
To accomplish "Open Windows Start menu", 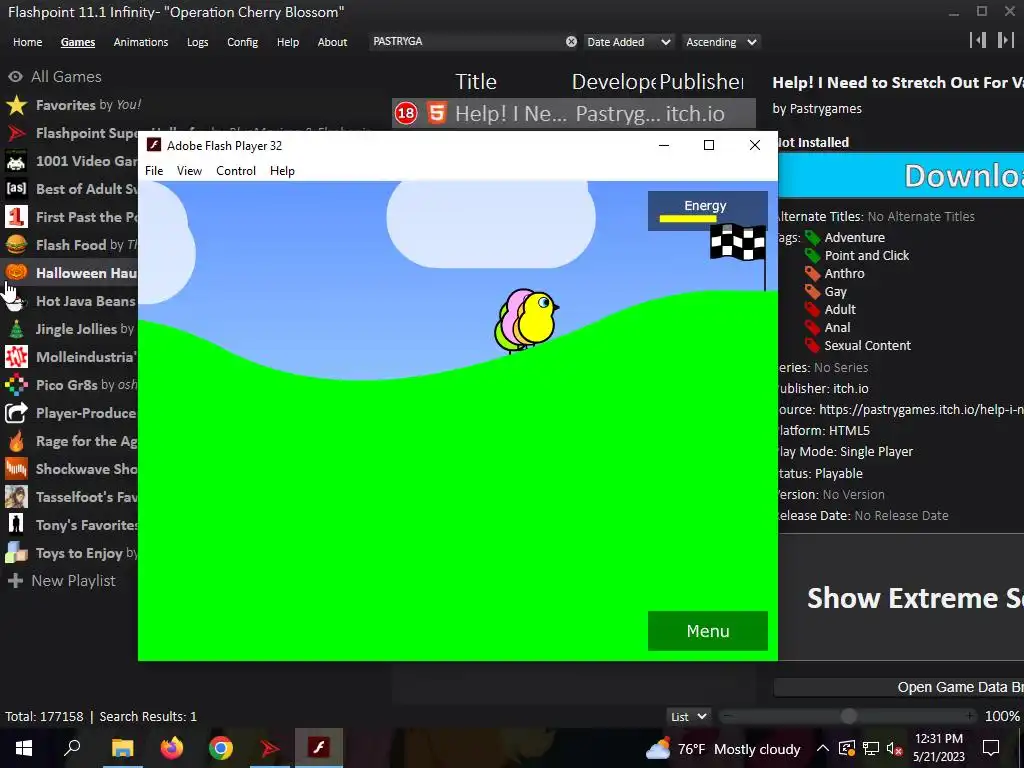I will pos(24,748).
